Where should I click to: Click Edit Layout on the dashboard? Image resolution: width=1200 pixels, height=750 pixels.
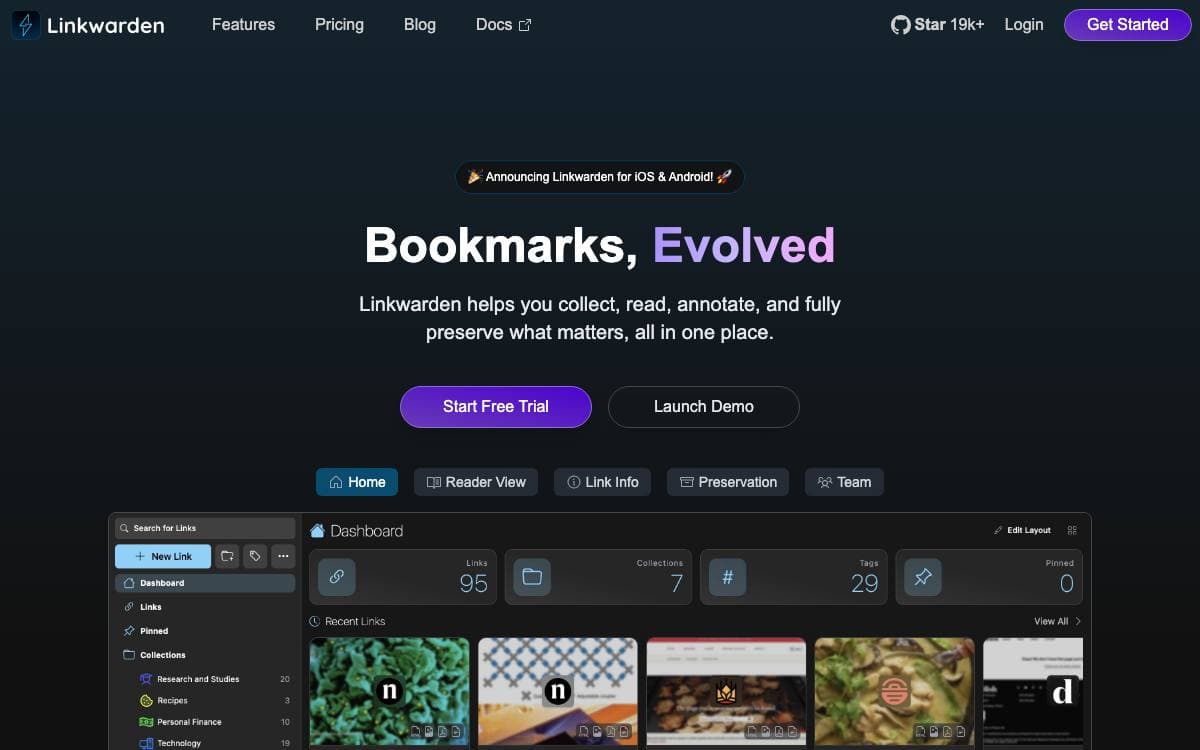click(x=1022, y=530)
